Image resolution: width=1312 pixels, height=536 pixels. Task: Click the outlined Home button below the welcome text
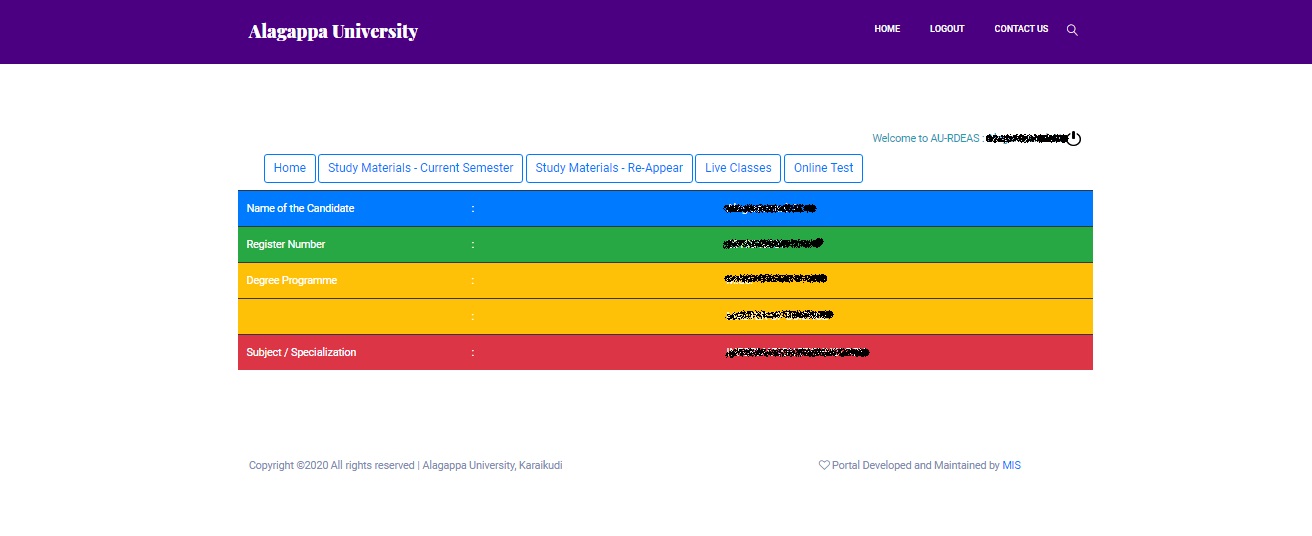(x=290, y=168)
